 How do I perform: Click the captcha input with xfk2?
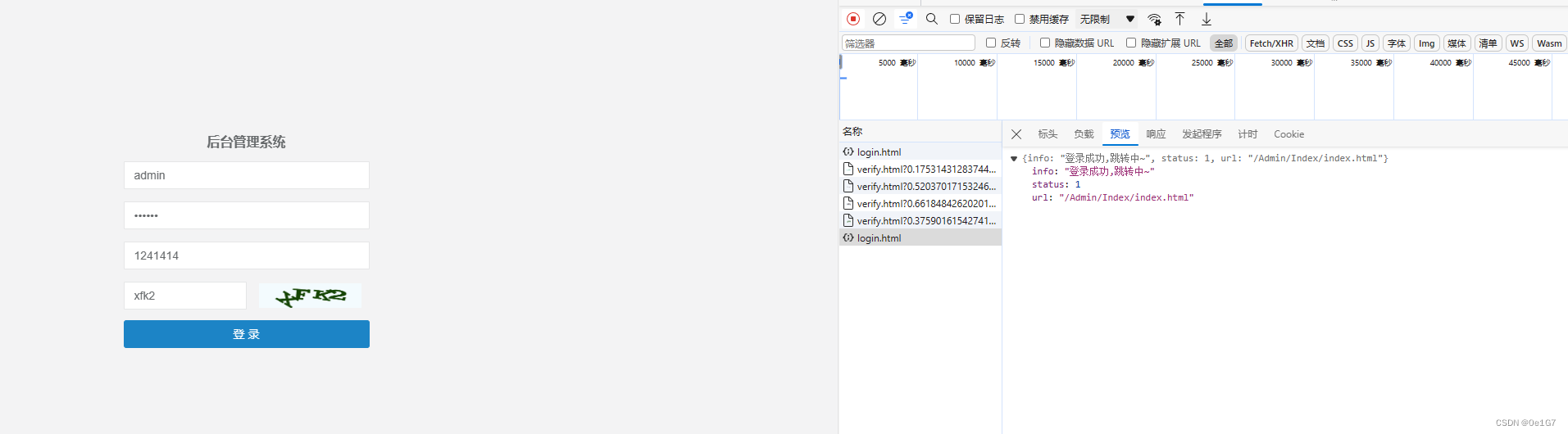click(185, 296)
